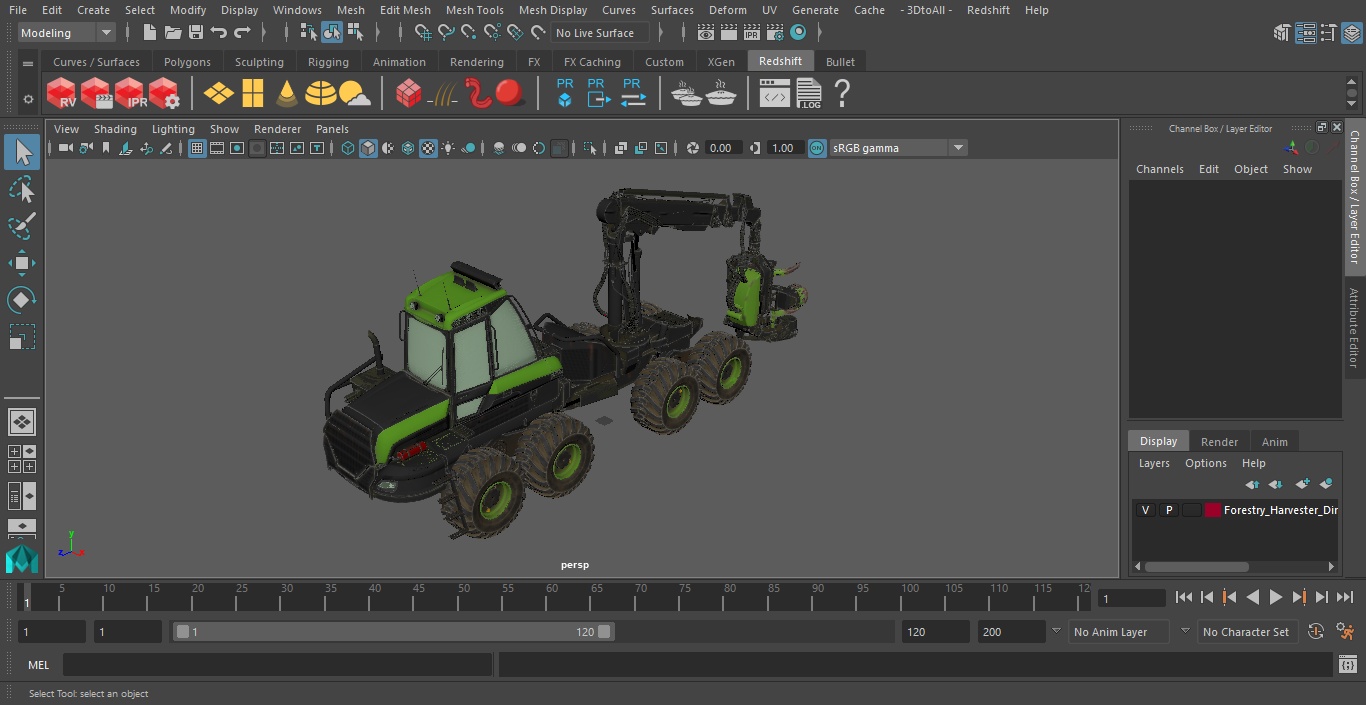Redo the last undone action
The image size is (1366, 705).
coord(242,33)
